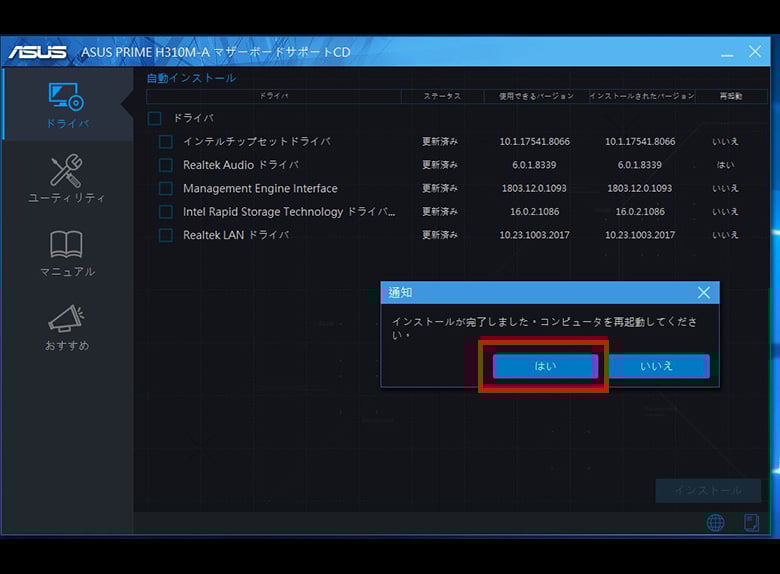Close the 通知 dialog

pos(703,293)
